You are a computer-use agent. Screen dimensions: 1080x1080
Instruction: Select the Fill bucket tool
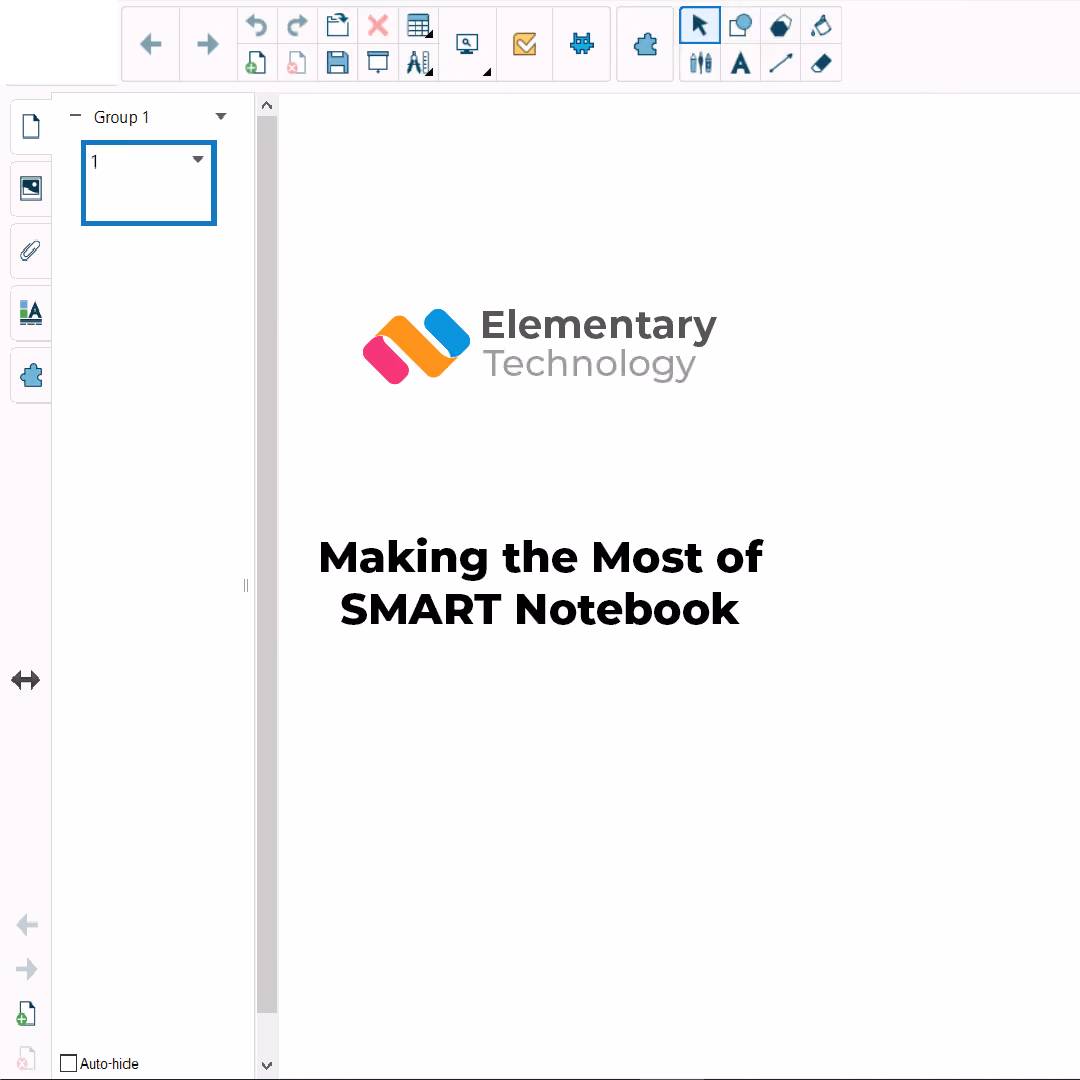click(x=821, y=25)
